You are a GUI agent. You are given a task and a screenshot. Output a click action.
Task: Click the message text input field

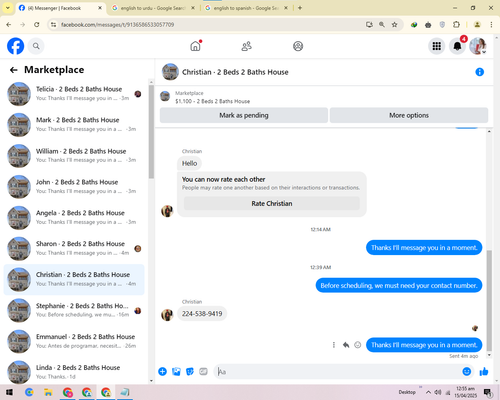tap(337, 371)
